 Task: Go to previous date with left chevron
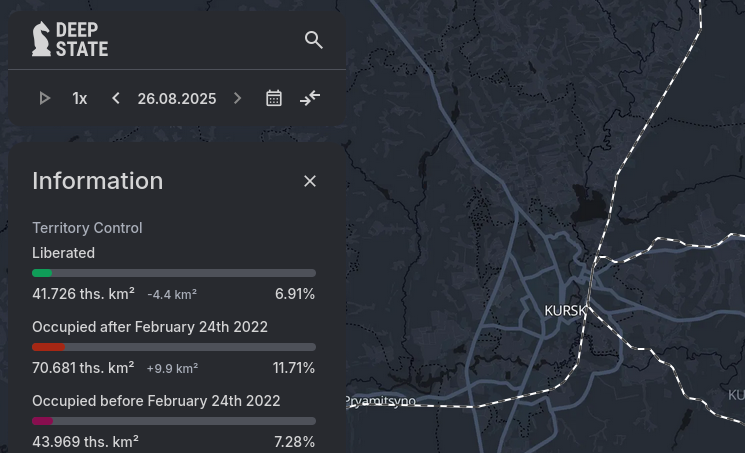pyautogui.click(x=115, y=98)
